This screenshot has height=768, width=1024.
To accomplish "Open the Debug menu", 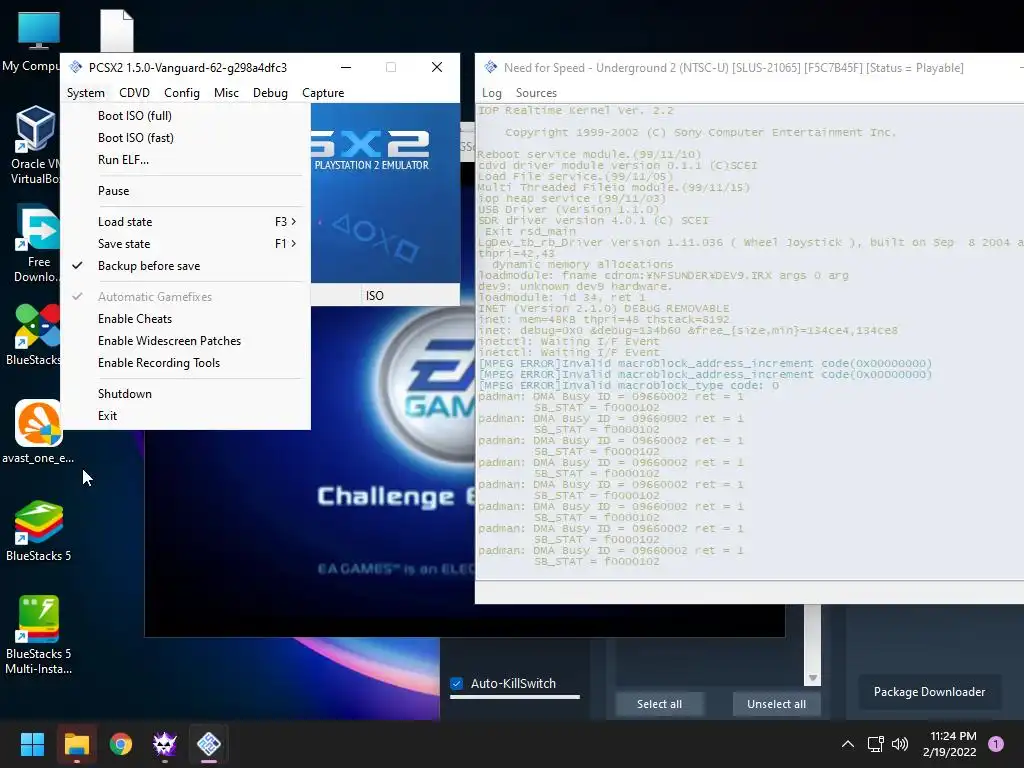I will pyautogui.click(x=270, y=93).
